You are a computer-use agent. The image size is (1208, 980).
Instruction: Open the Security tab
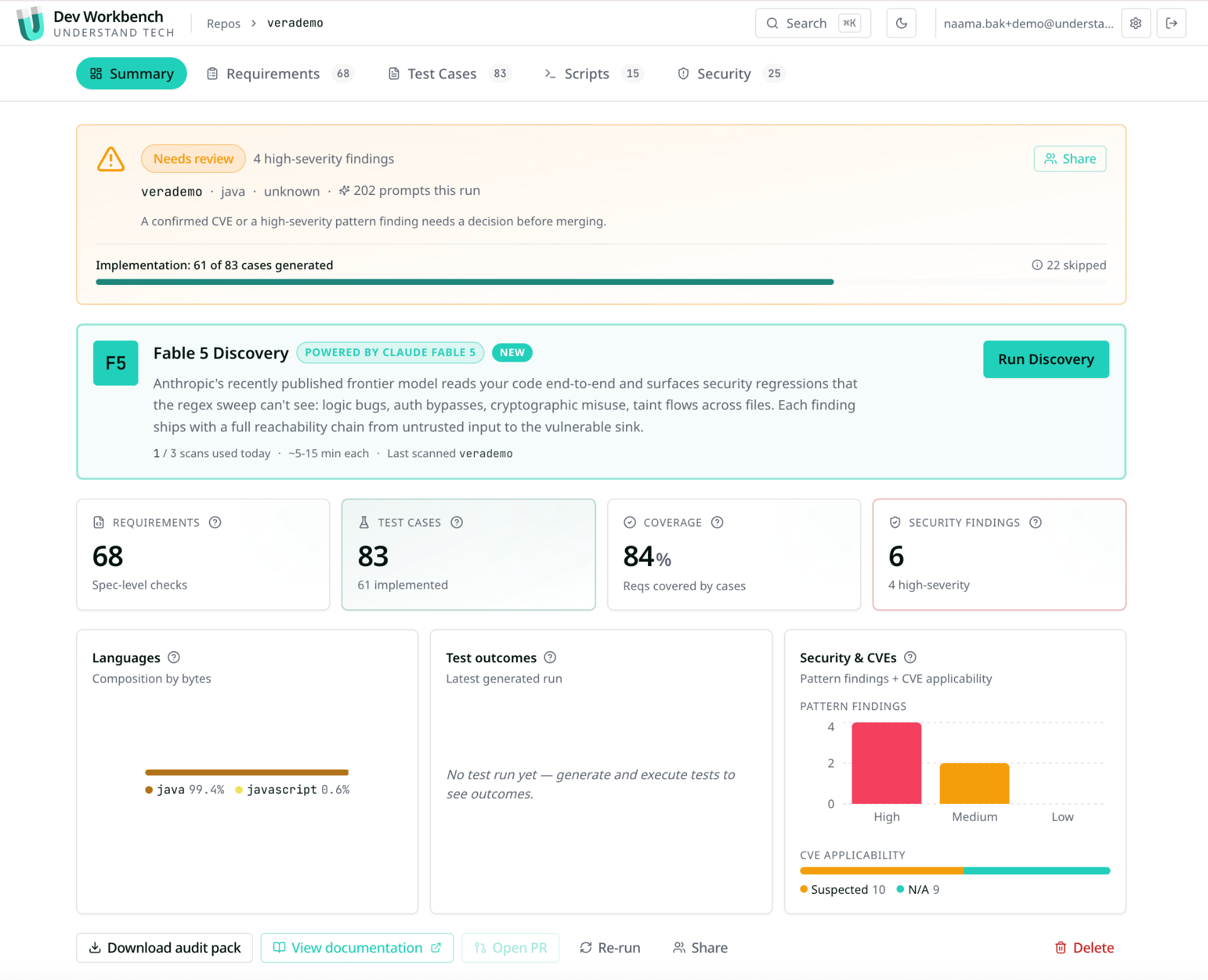[731, 74]
